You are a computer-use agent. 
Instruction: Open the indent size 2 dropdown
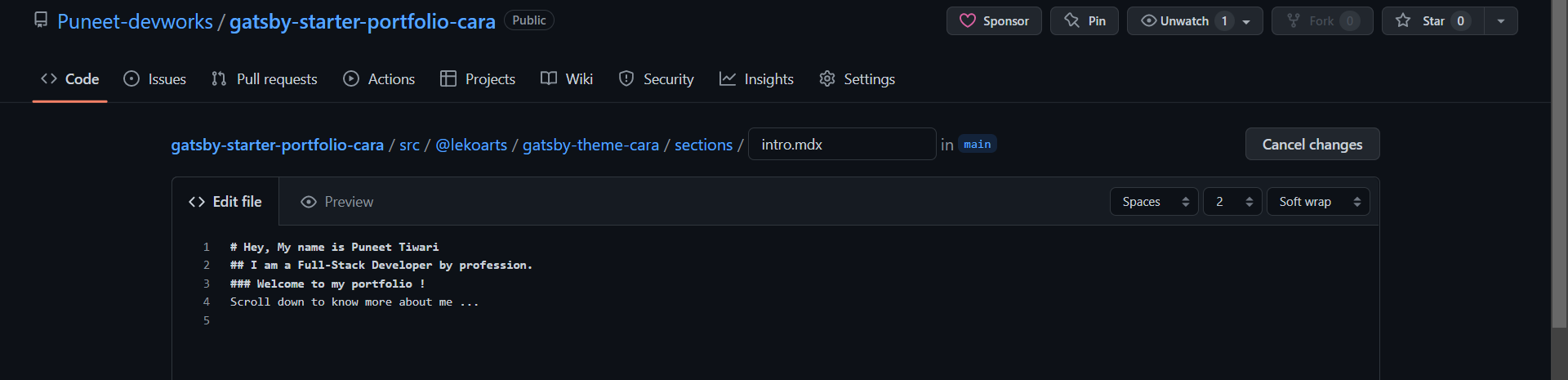(1232, 202)
